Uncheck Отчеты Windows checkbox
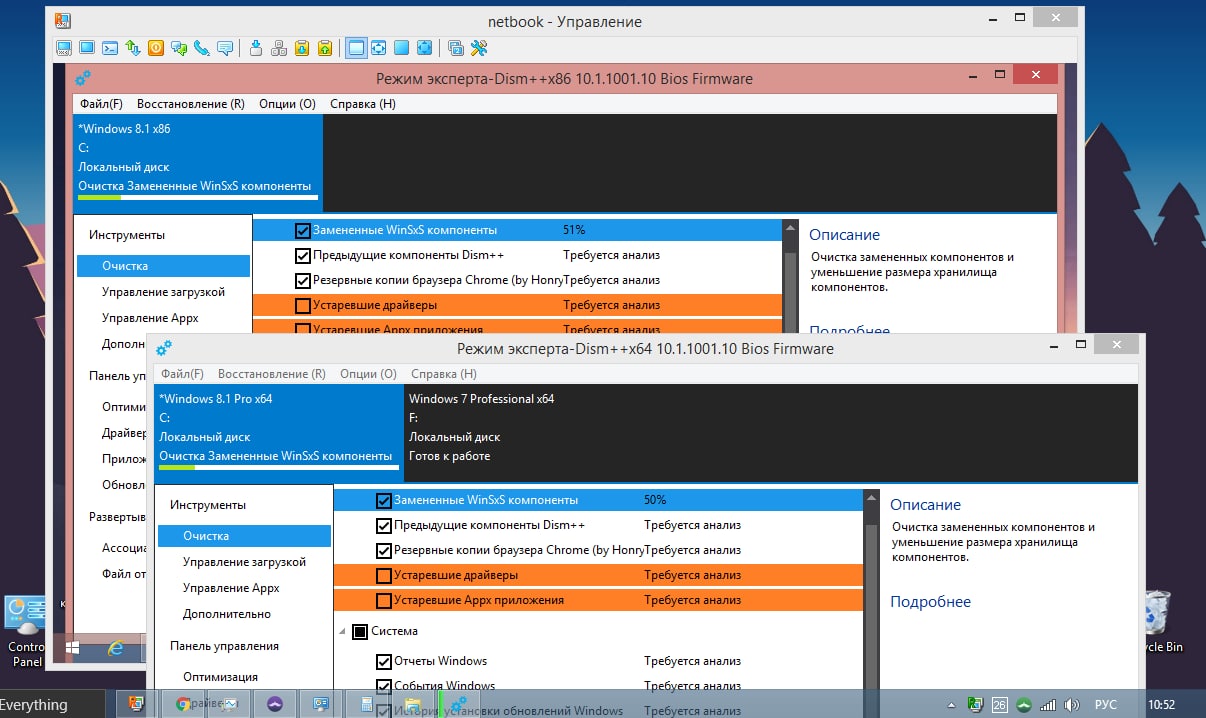 [383, 661]
